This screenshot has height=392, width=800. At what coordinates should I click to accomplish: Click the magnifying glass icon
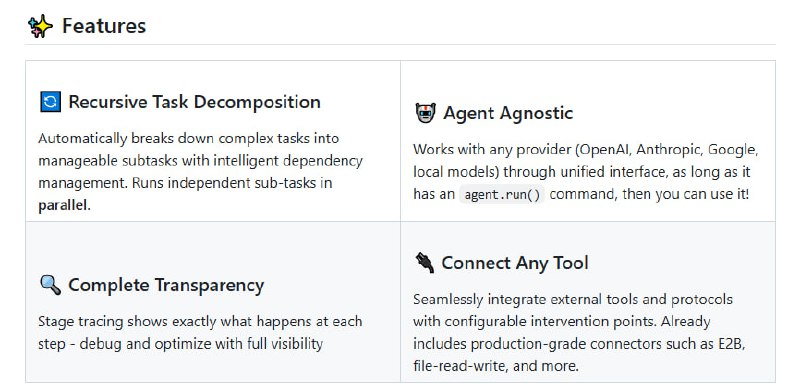coord(50,285)
